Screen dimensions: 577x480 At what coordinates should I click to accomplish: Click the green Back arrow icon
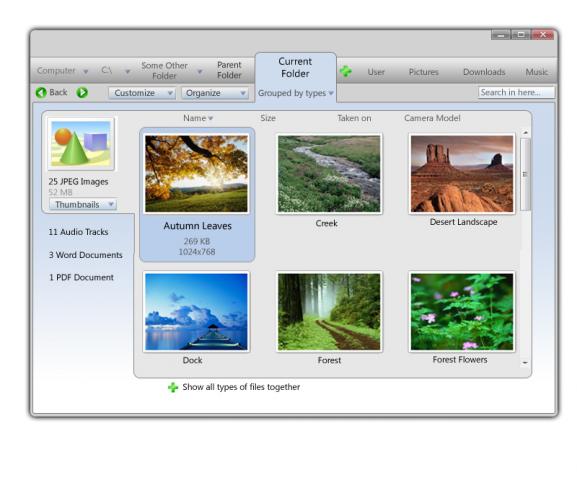(x=41, y=92)
